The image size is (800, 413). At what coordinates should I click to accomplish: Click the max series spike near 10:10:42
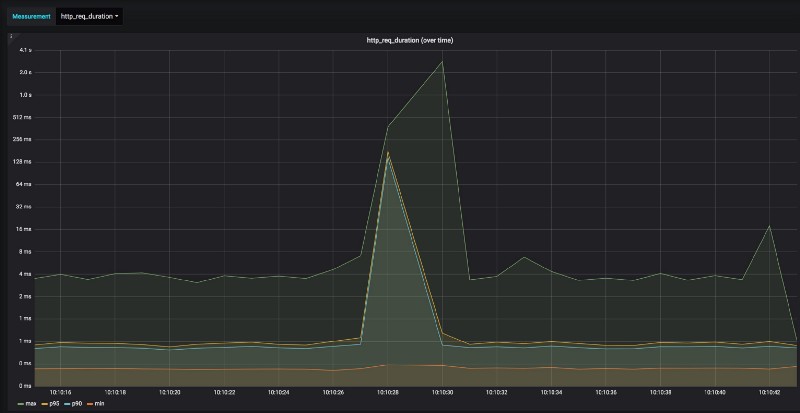click(x=769, y=226)
